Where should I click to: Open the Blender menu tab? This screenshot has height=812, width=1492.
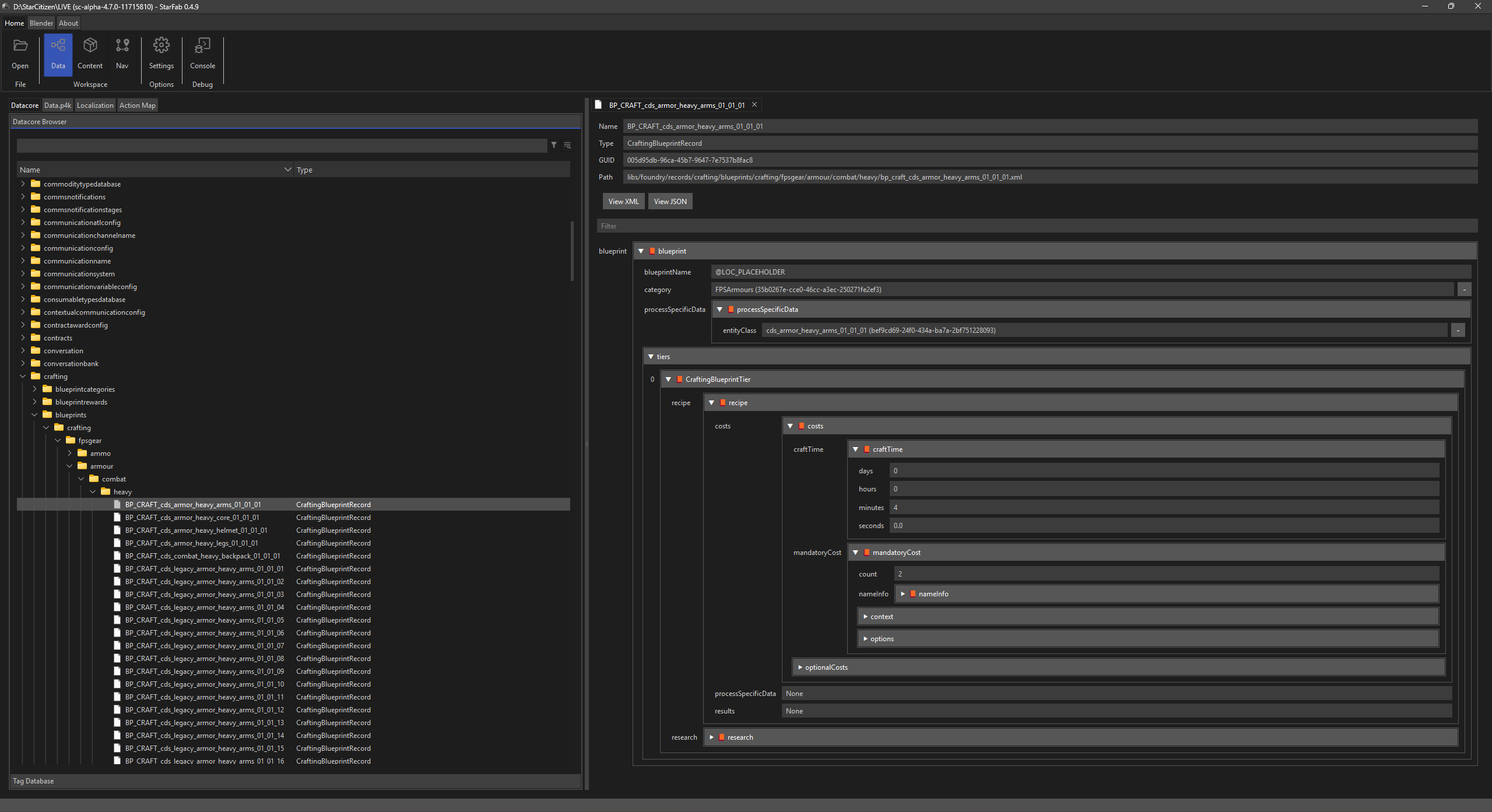click(41, 23)
